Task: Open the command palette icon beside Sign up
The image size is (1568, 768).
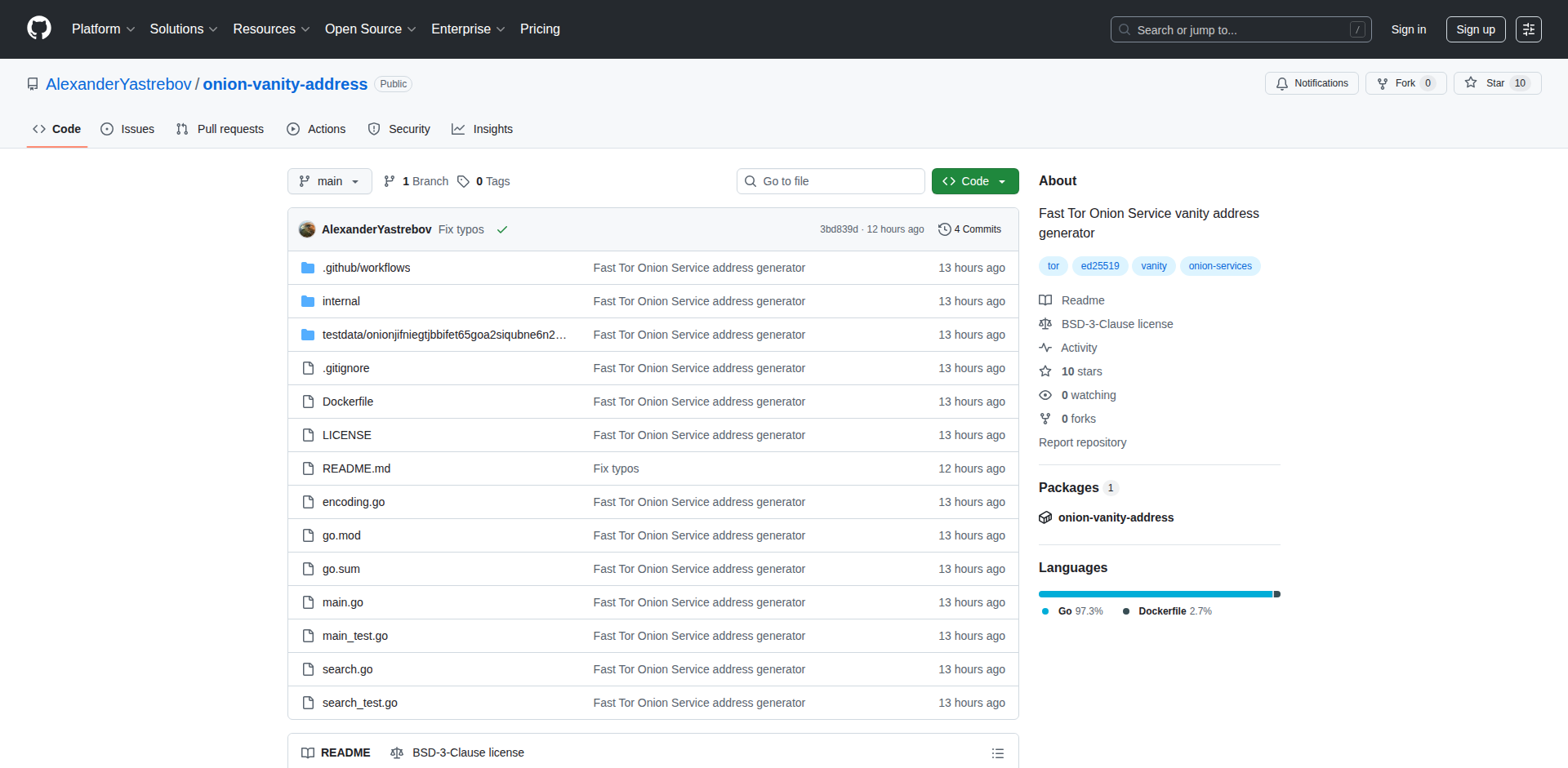Action: click(1529, 29)
